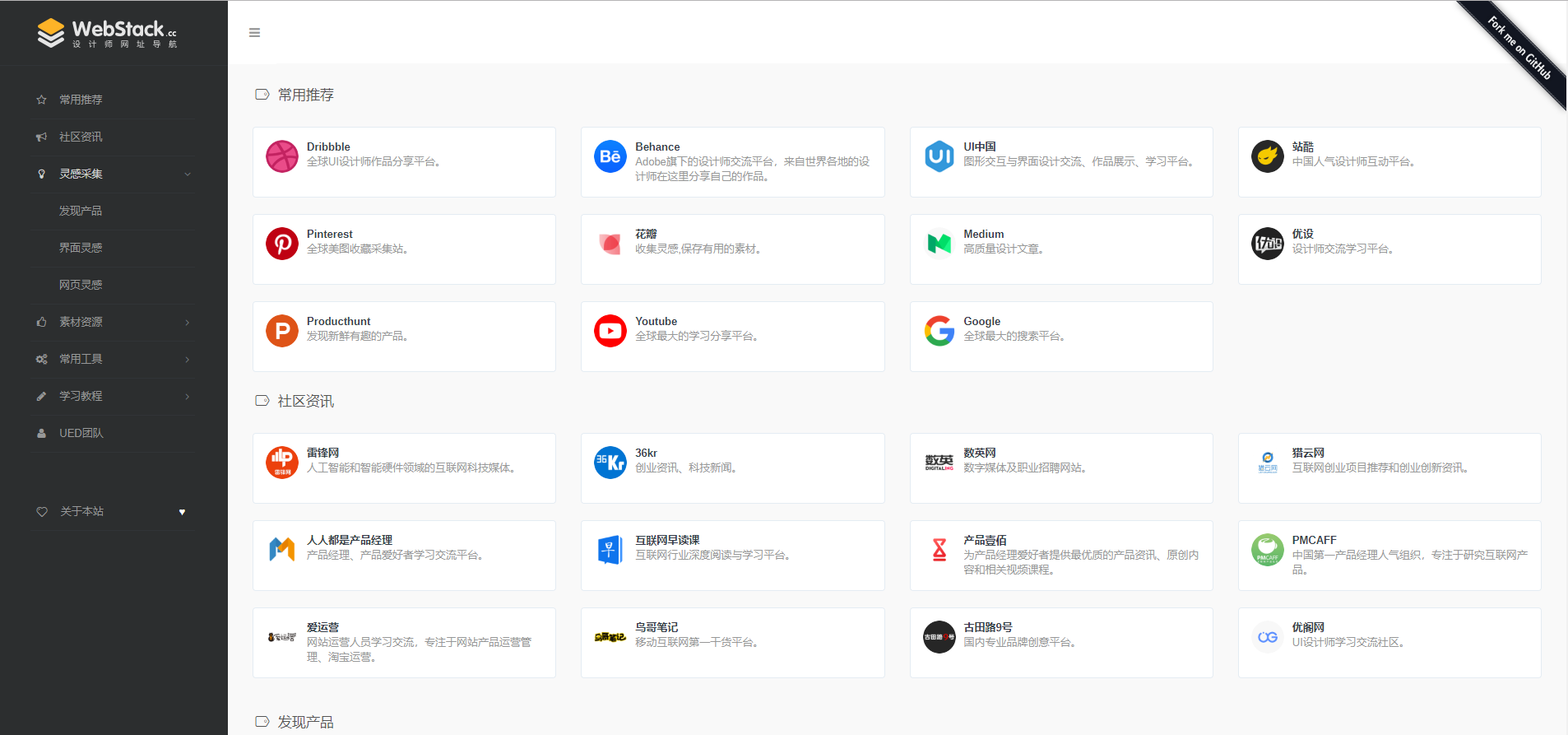The width and height of the screenshot is (1568, 735).
Task: Click description 全球UI设计师作品分享平台。
Action: pos(375,161)
